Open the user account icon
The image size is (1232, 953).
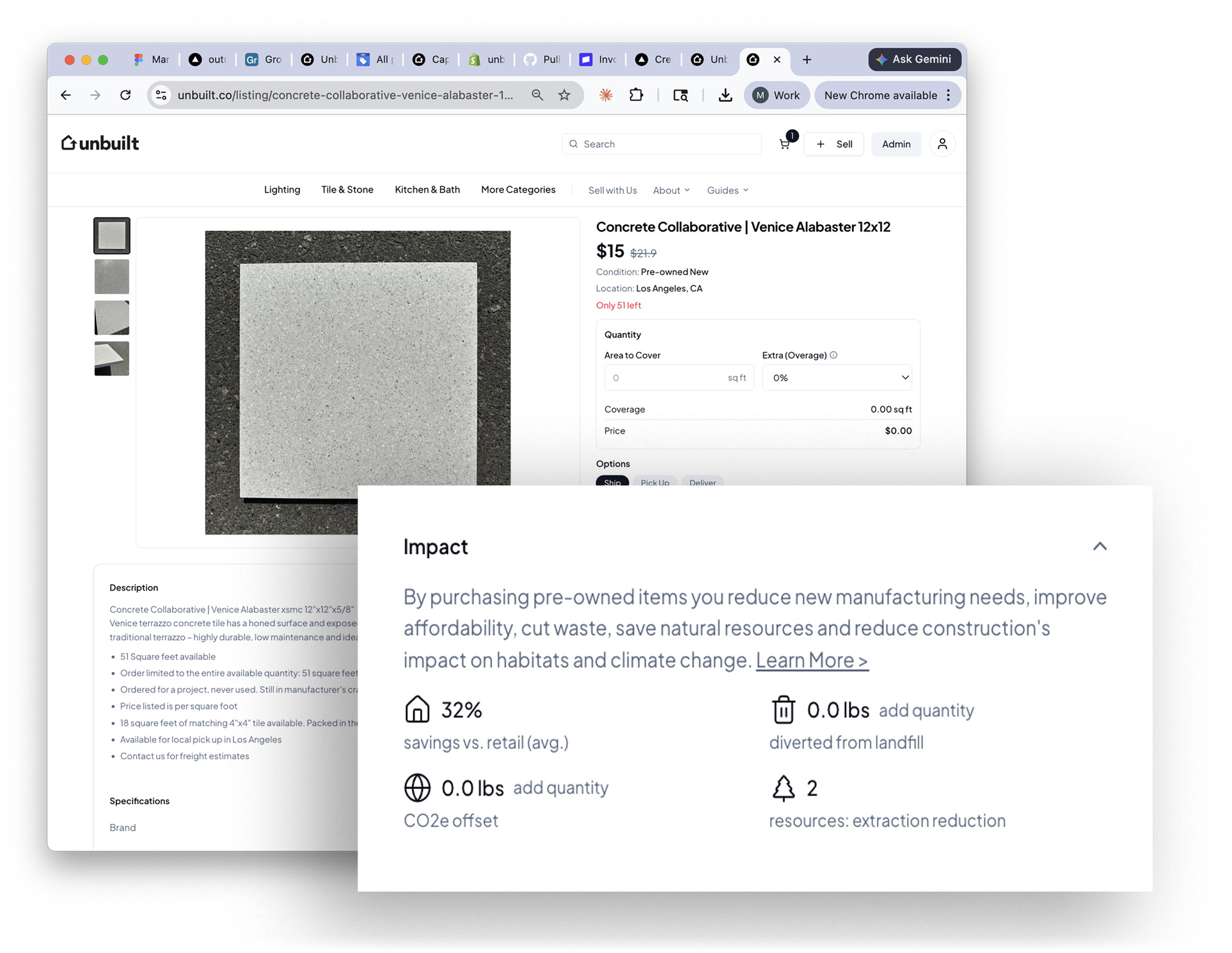[942, 144]
